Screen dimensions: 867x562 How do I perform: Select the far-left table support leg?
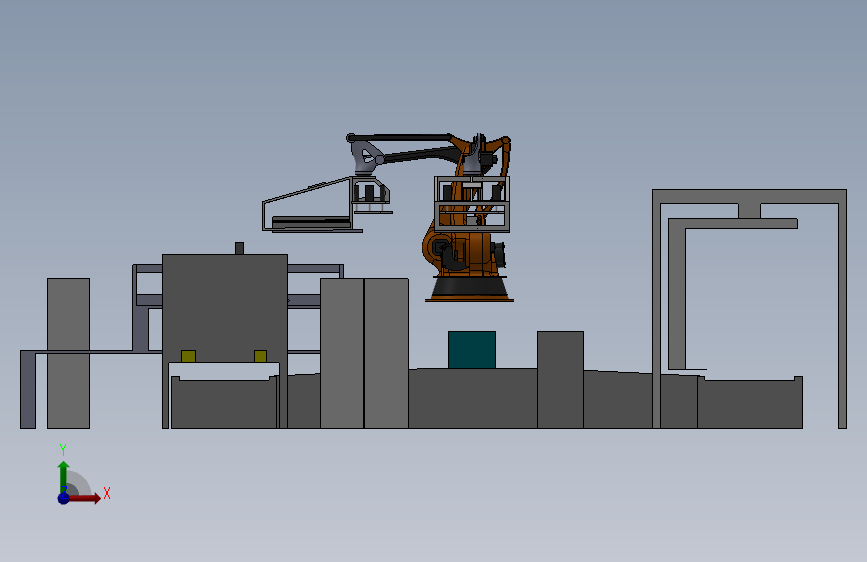pyautogui.click(x=28, y=389)
